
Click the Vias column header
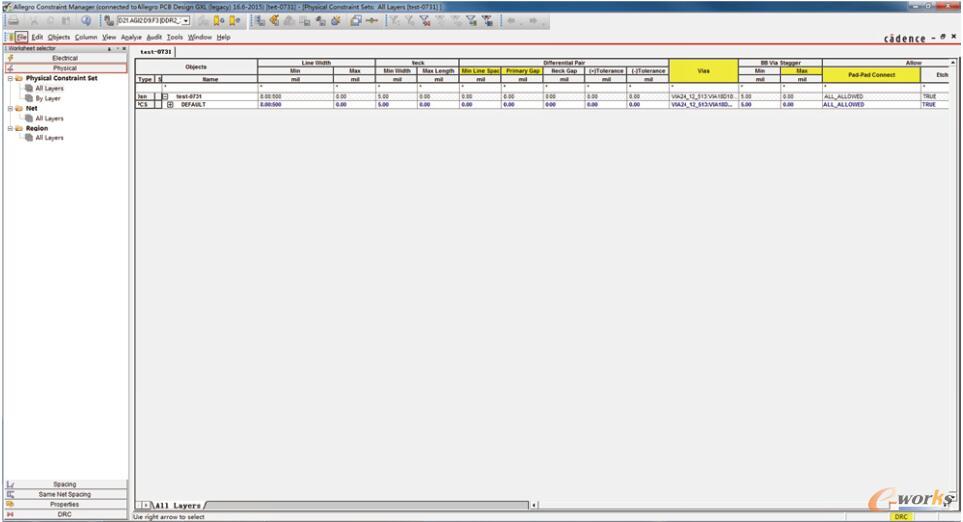click(x=703, y=71)
